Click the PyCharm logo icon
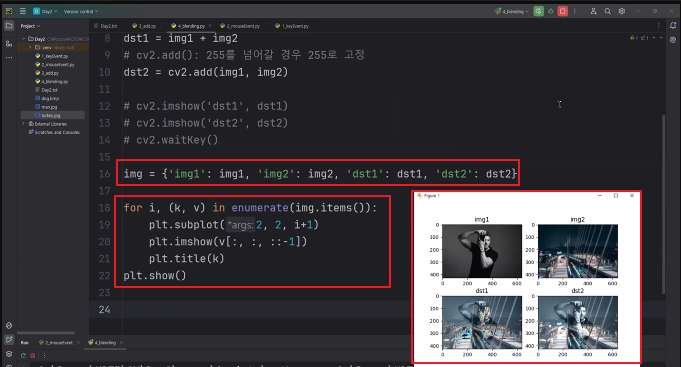Image resolution: width=681 pixels, height=367 pixels. coord(9,11)
